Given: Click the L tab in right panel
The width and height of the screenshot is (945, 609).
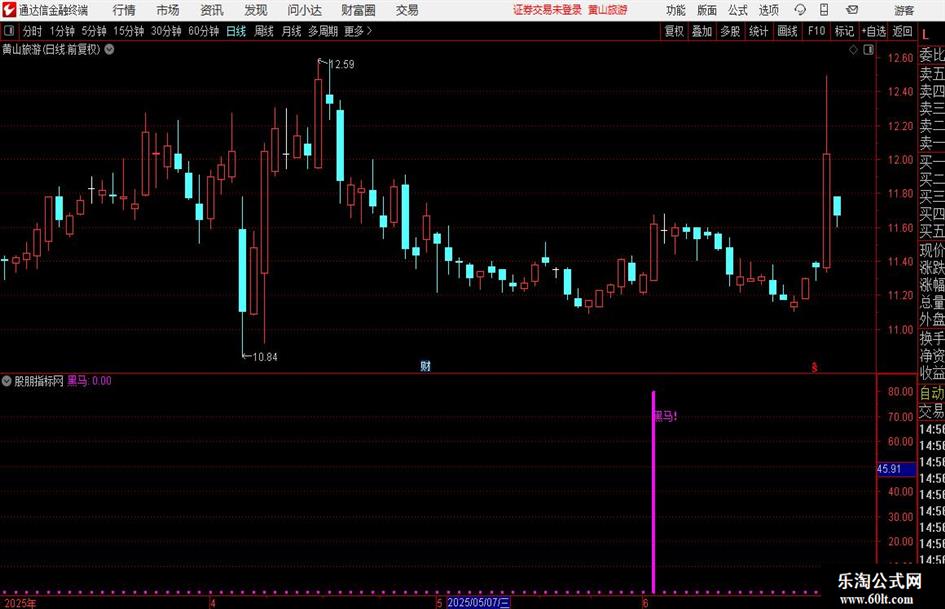Looking at the screenshot, I should click(925, 35).
